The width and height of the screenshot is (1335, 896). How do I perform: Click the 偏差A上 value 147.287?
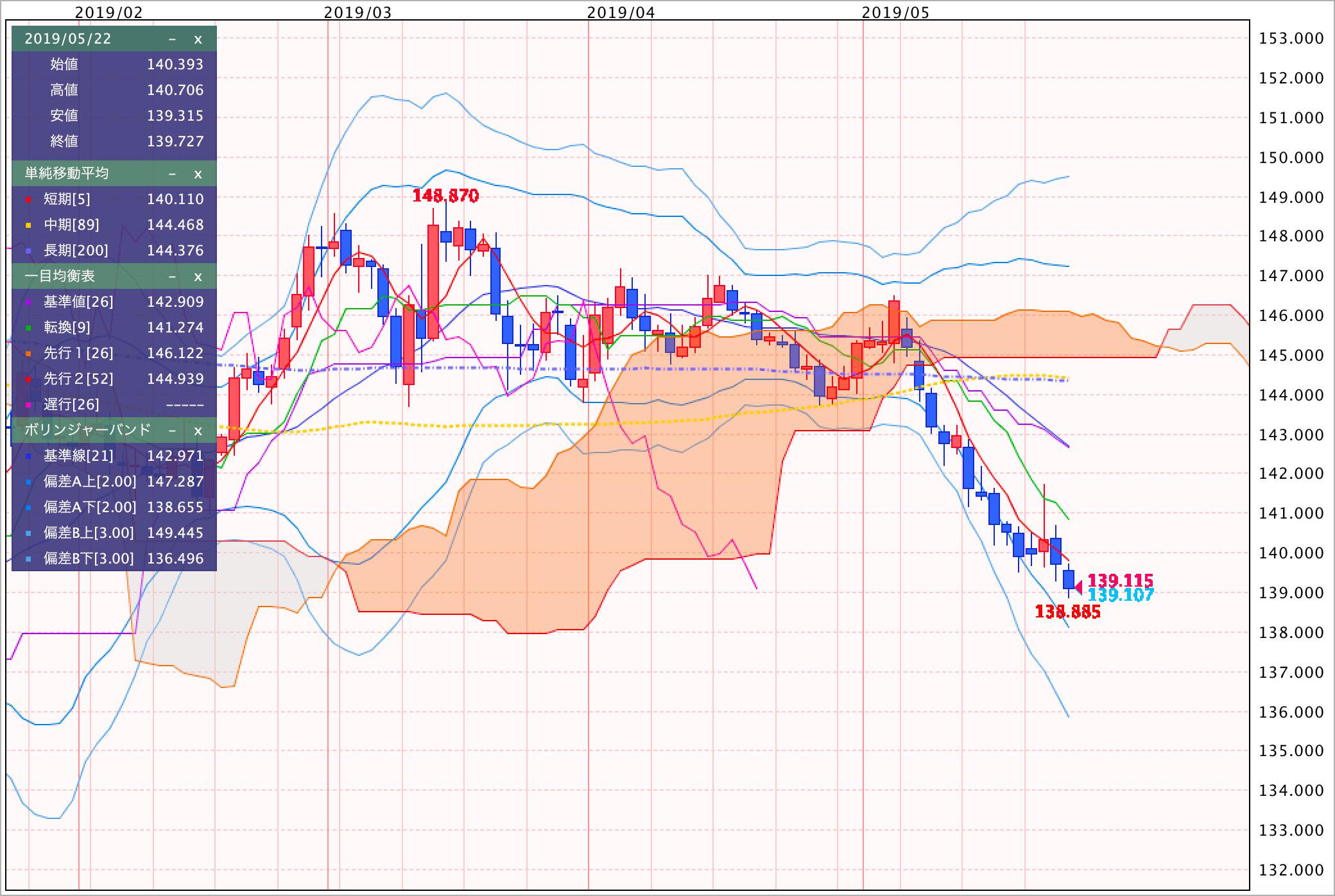click(x=175, y=482)
